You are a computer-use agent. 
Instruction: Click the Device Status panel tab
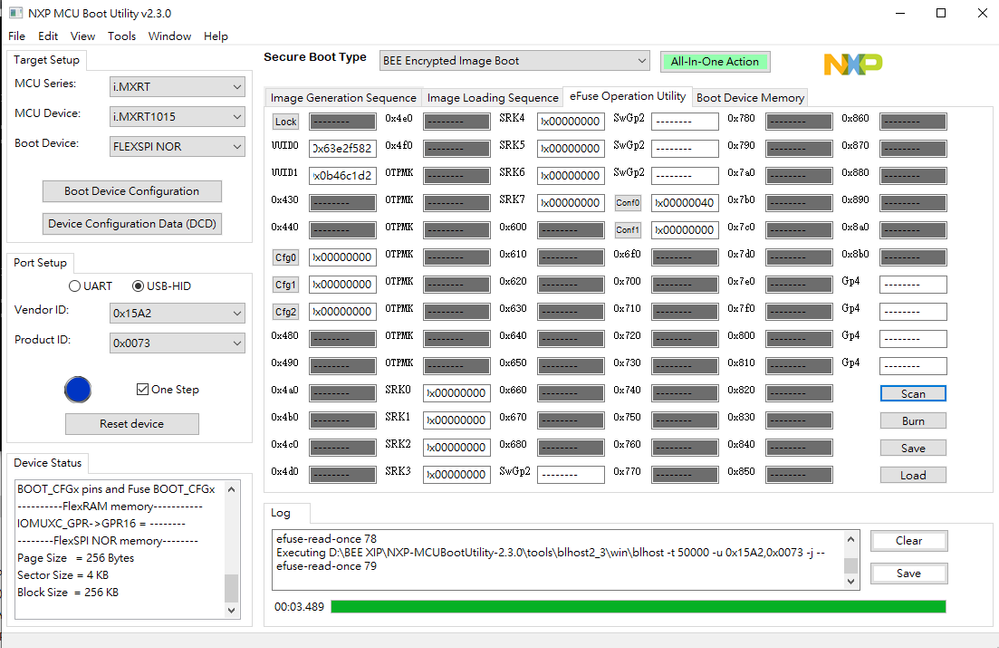coord(48,463)
